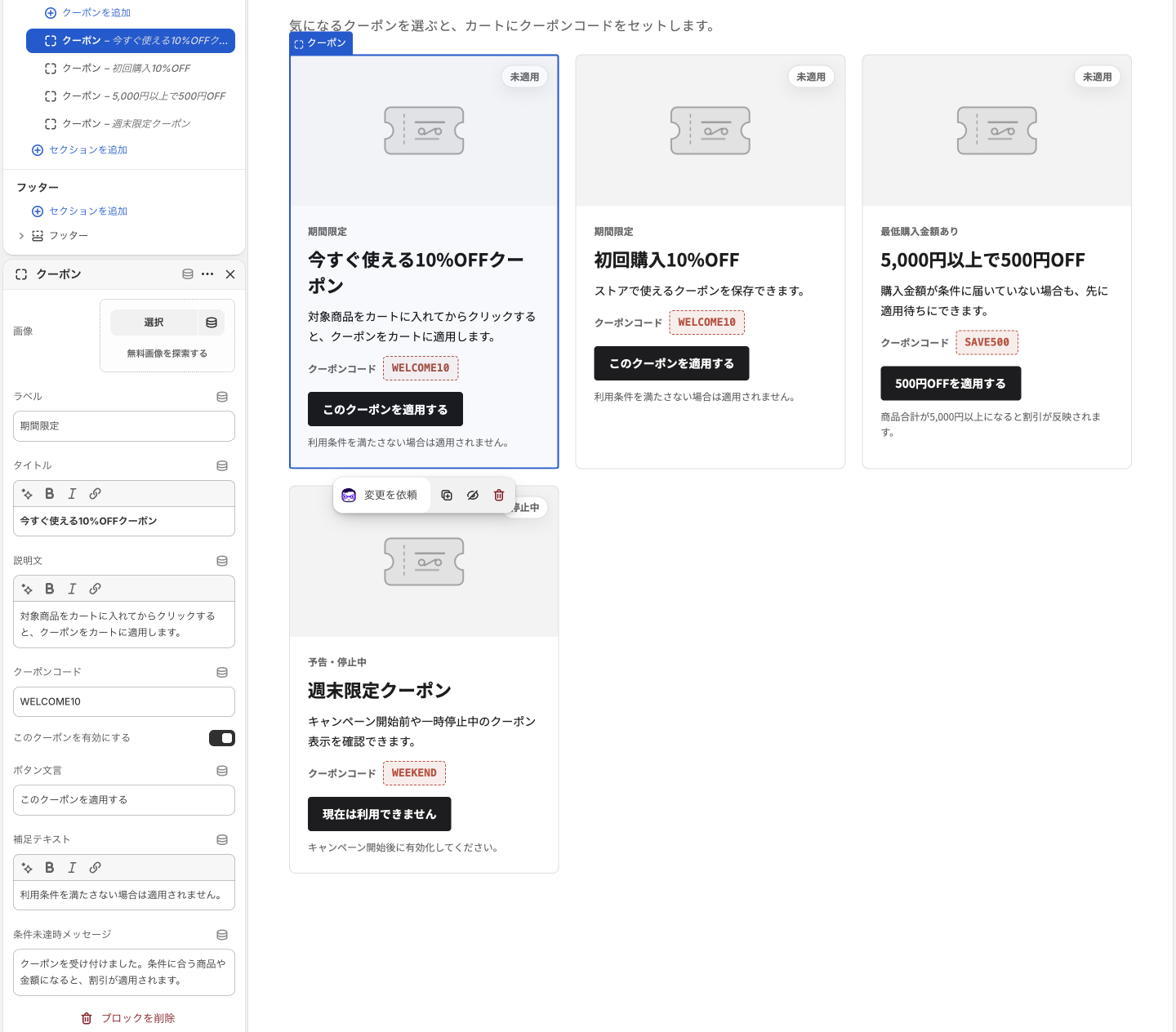Screen dimensions: 1176x1032
Task: Click このクーポンを適用する on the 初回購入10%OFF card
Action: click(x=671, y=363)
